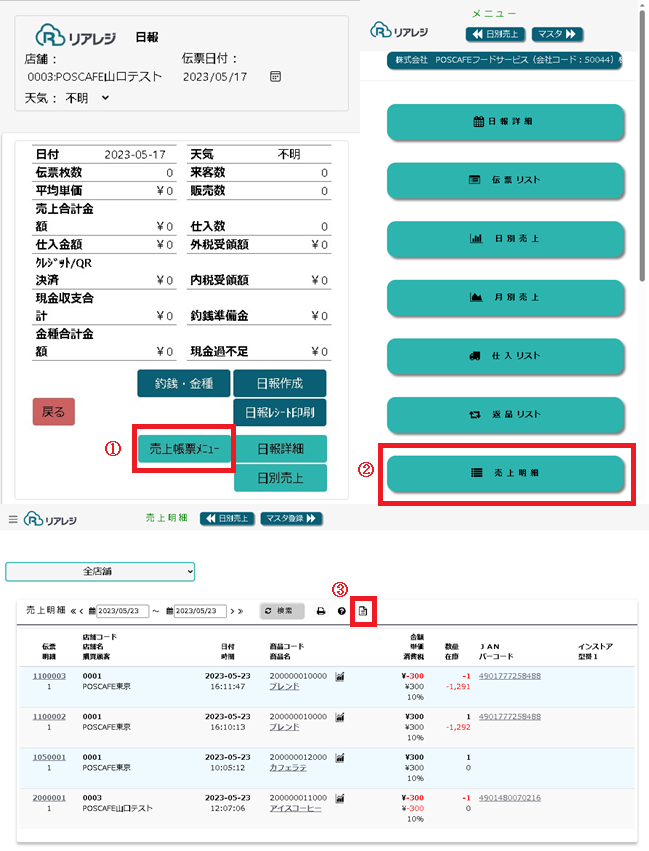Click the start date field 2023/05/23
Viewport: 649px width, 851px height.
point(123,611)
